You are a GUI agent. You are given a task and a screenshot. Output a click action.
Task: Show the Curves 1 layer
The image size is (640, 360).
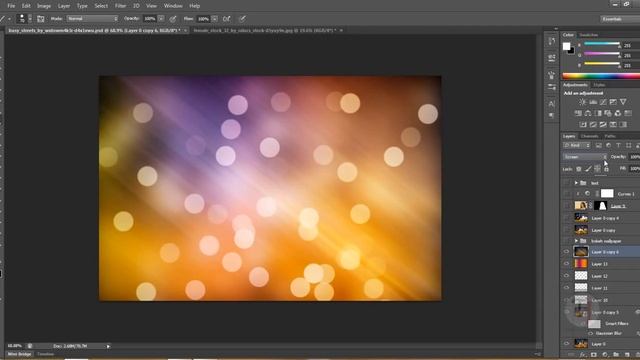click(567, 194)
